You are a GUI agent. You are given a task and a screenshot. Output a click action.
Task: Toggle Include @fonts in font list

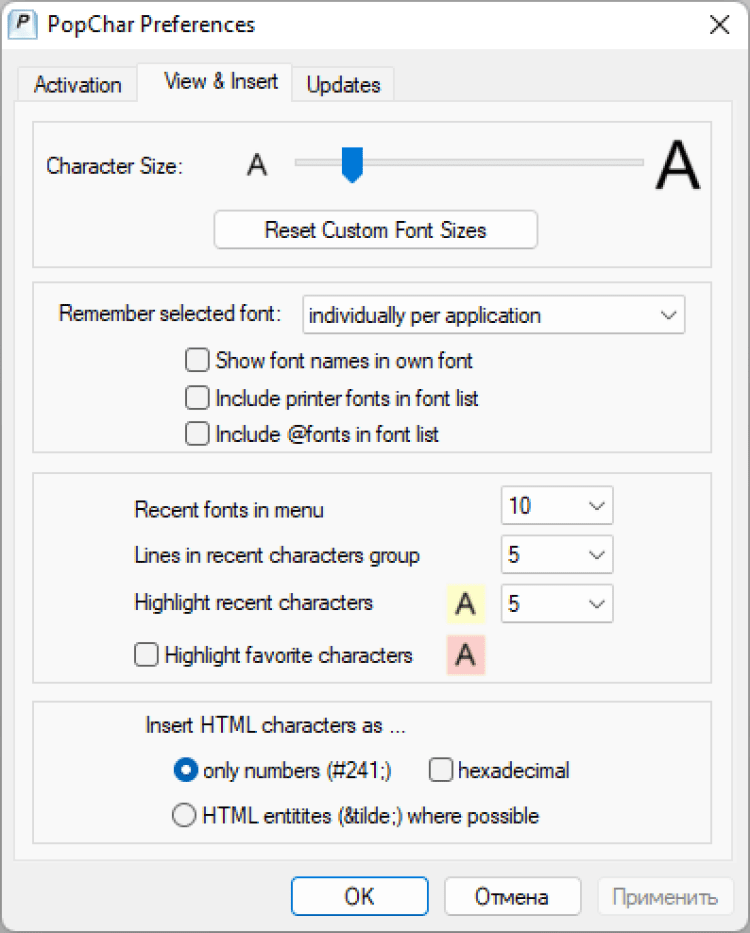click(198, 435)
